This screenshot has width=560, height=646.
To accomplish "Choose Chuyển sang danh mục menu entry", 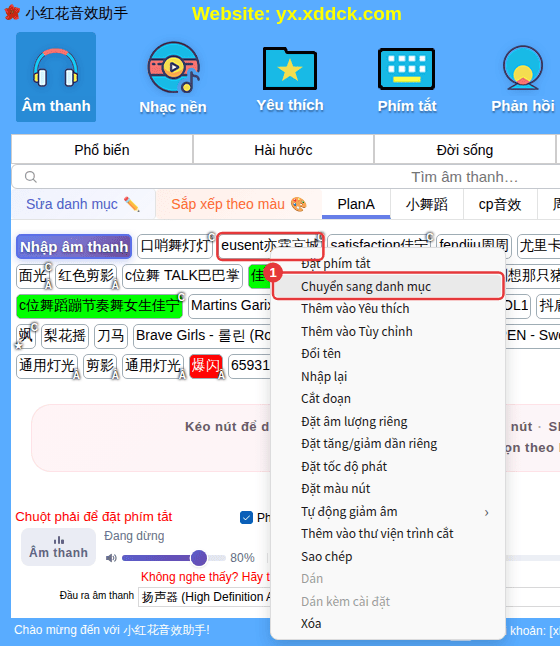I will point(387,286).
